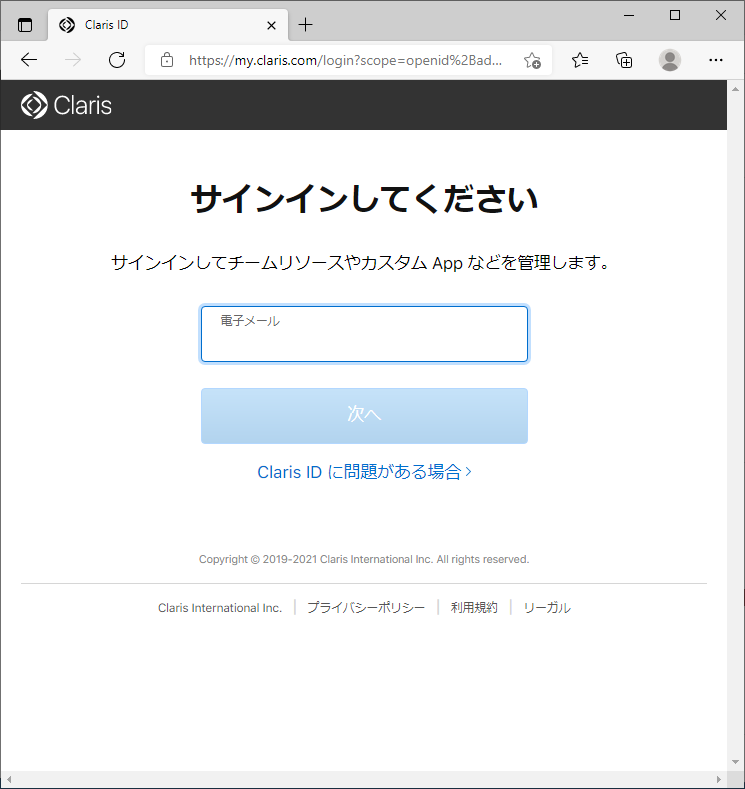Close the Claris ID tab
This screenshot has height=789, width=745.
tap(271, 25)
